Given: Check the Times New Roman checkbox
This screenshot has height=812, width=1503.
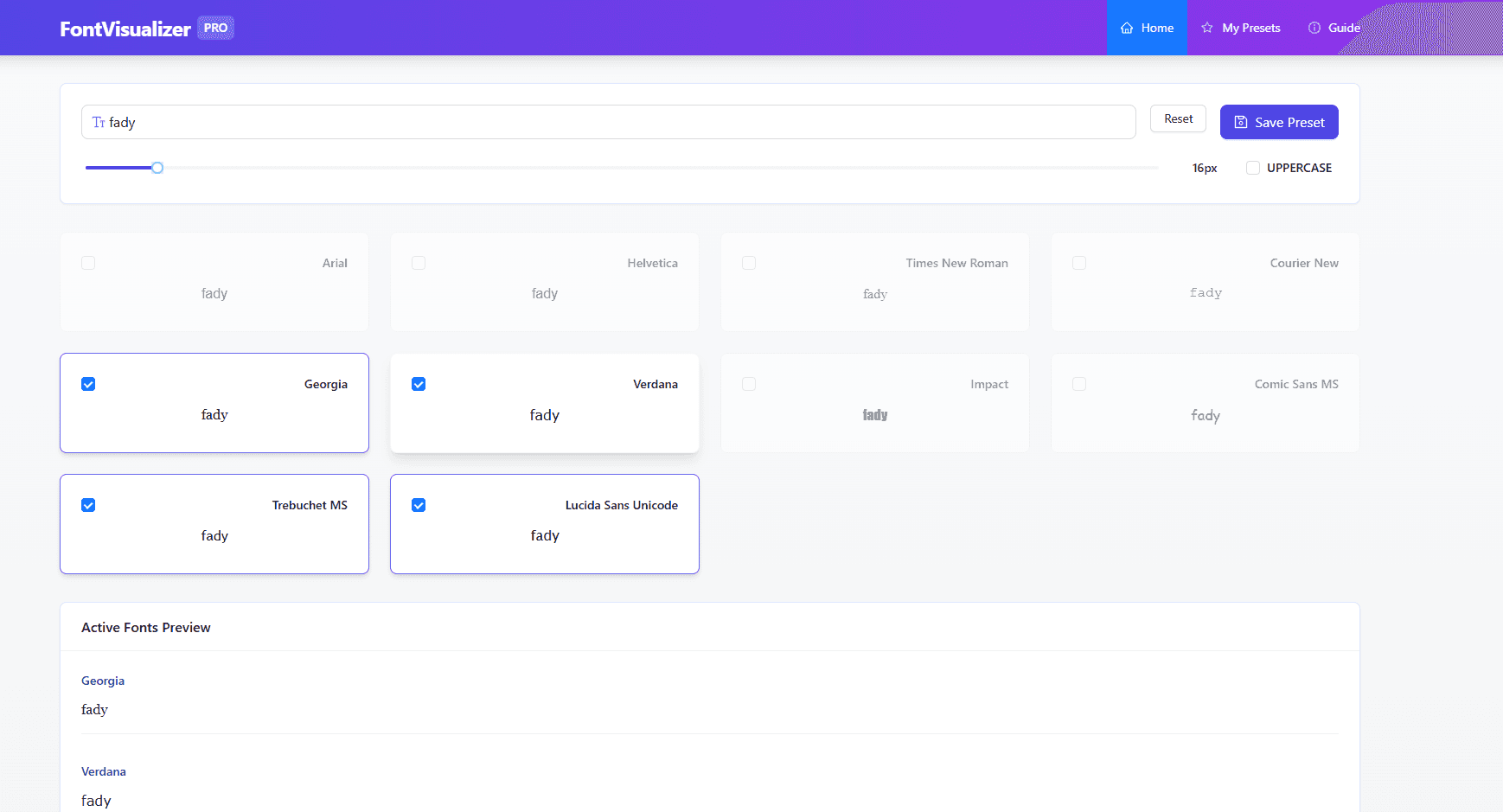Looking at the screenshot, I should click(x=749, y=263).
